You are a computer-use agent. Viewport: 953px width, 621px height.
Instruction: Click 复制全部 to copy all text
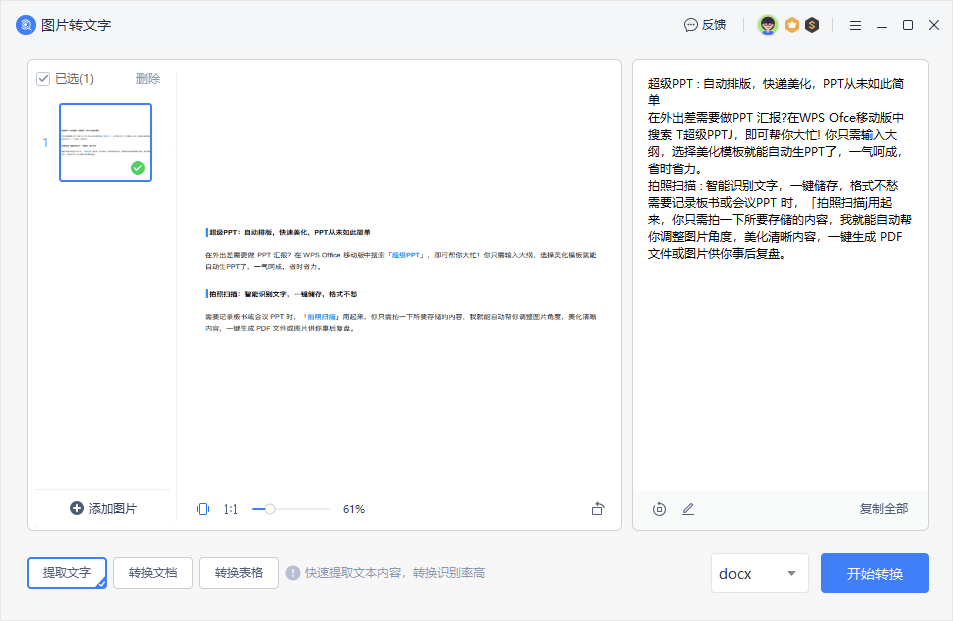pyautogui.click(x=884, y=509)
